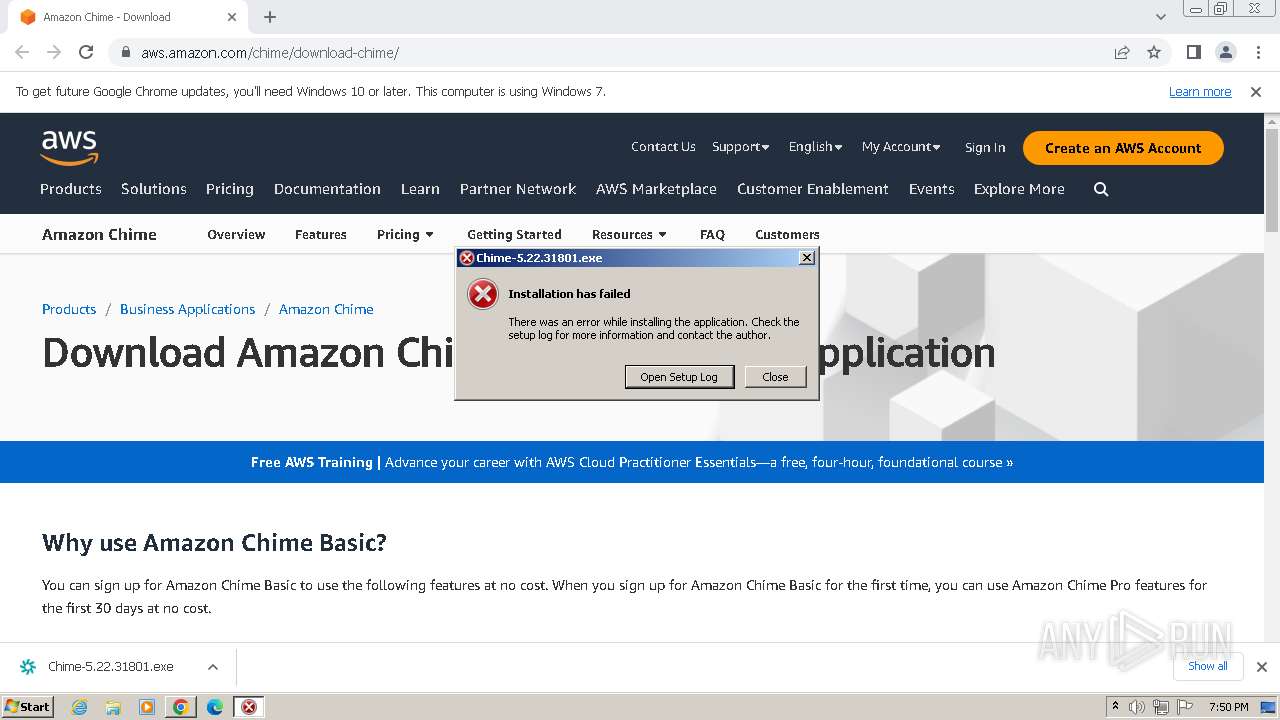Open Windows Explorer from taskbar
1280x720 pixels.
(113, 707)
